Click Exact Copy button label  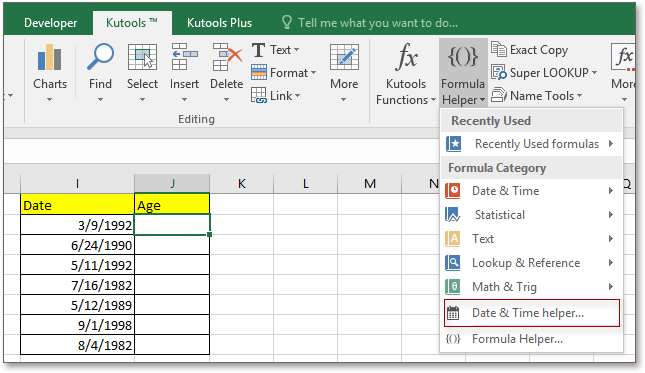[x=539, y=50]
